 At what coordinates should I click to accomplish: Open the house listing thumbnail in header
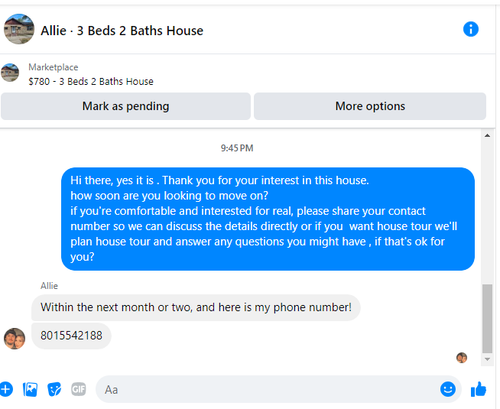(x=19, y=29)
